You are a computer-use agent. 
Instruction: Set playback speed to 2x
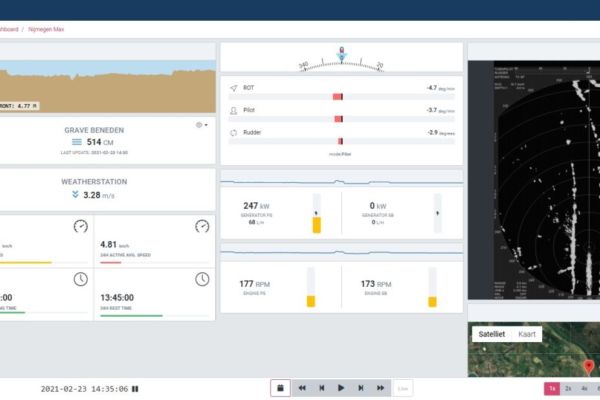(568, 389)
